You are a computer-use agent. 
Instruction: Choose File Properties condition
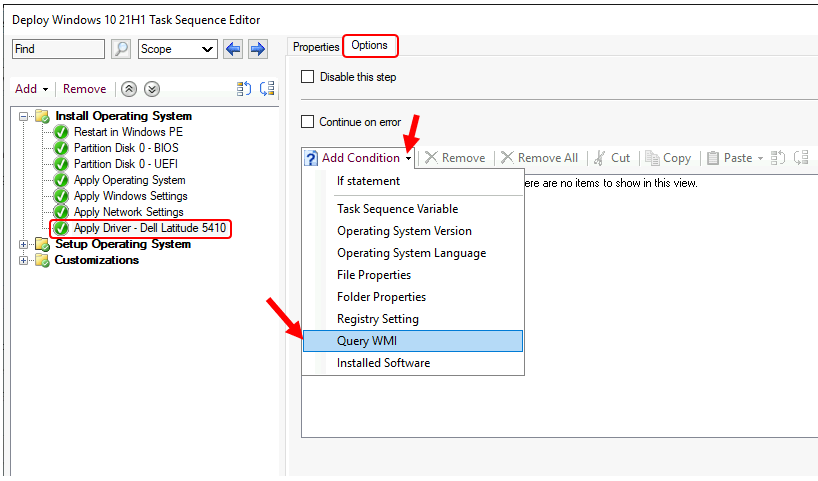point(413,275)
